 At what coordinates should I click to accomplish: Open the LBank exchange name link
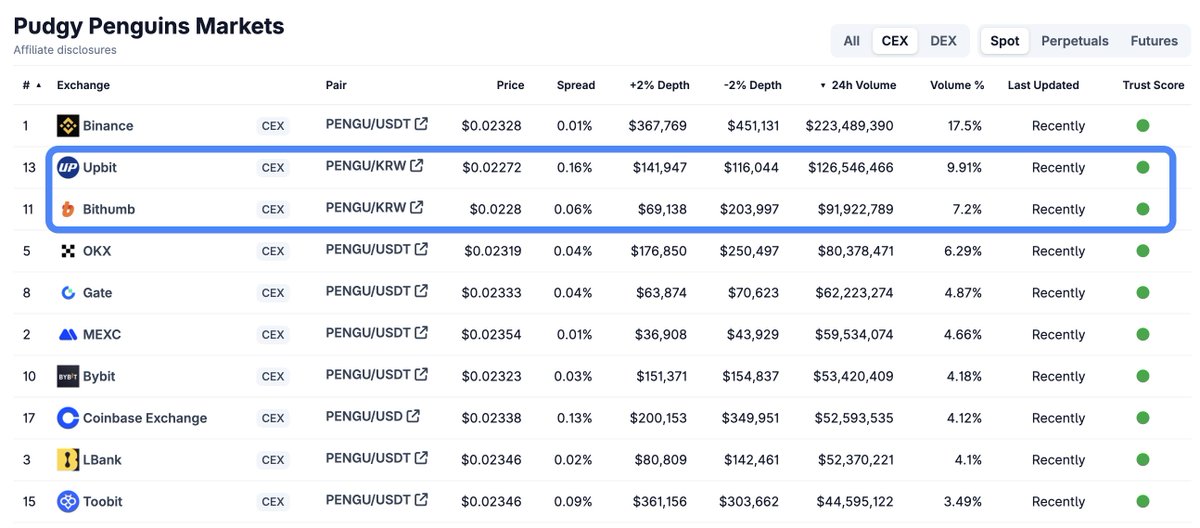tap(104, 460)
